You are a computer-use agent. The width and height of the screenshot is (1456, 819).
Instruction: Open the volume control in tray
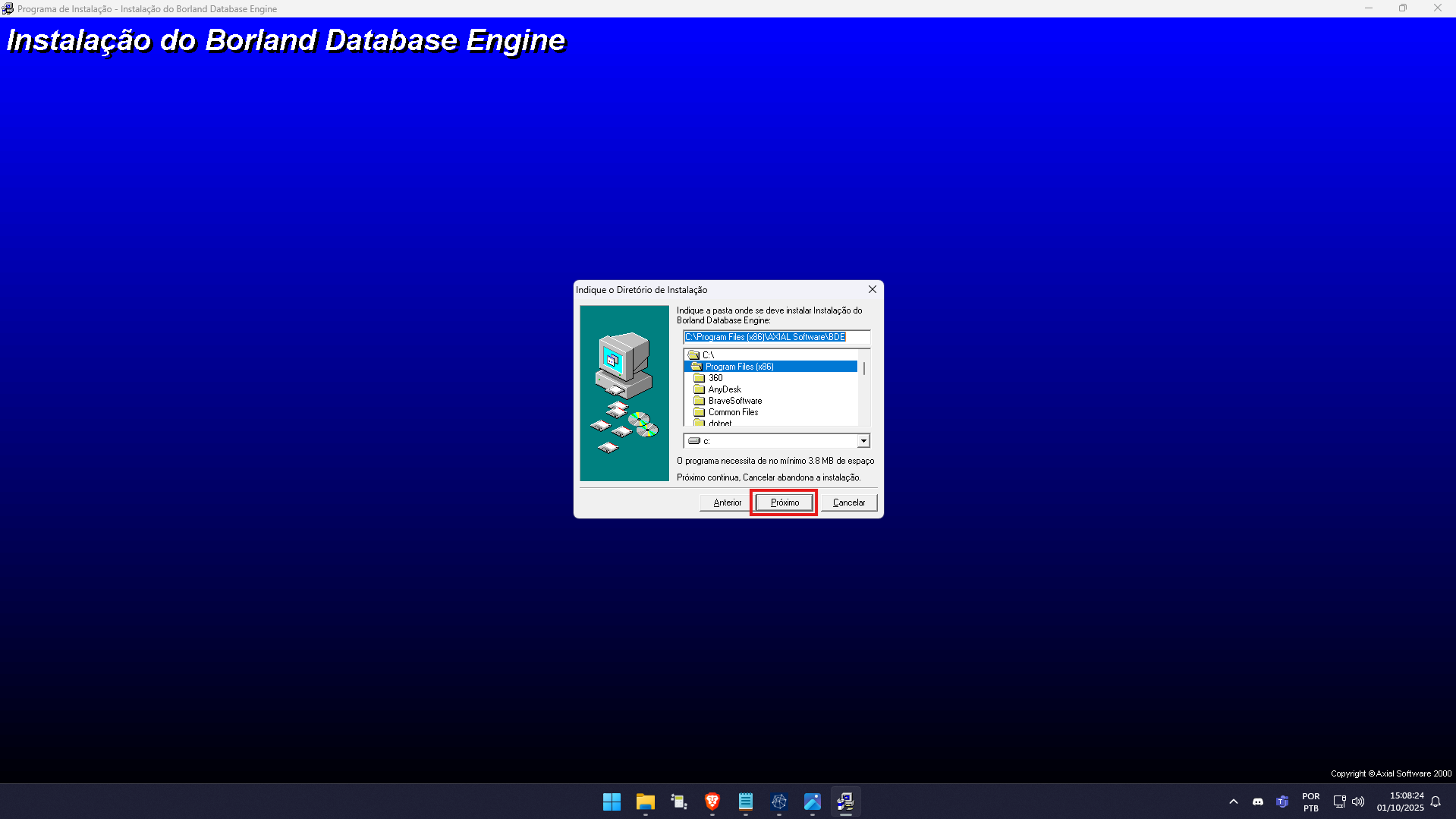coord(1358,802)
